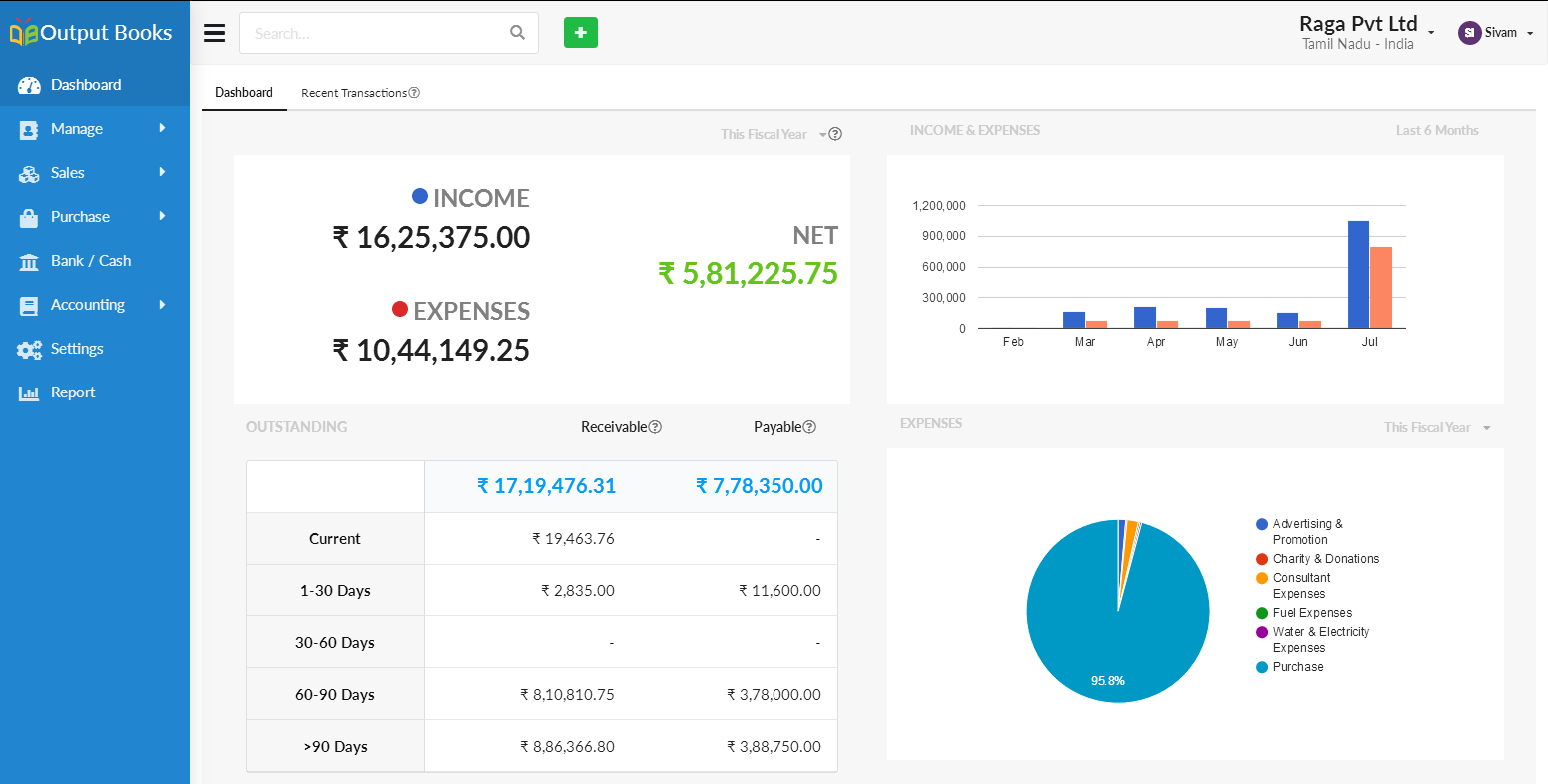Click the help icon next to Payable
Image resolution: width=1548 pixels, height=784 pixels.
[x=809, y=427]
